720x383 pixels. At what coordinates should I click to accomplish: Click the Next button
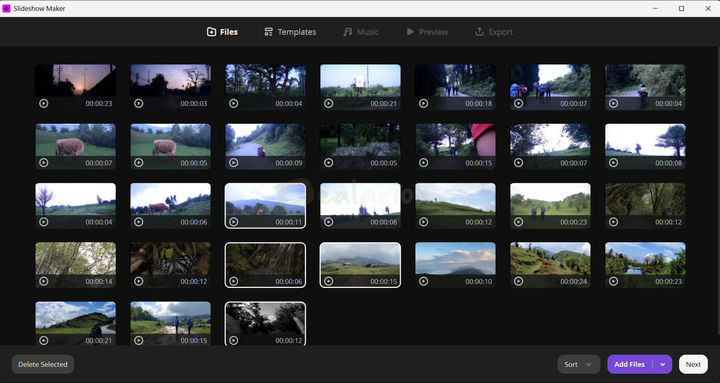pos(693,364)
